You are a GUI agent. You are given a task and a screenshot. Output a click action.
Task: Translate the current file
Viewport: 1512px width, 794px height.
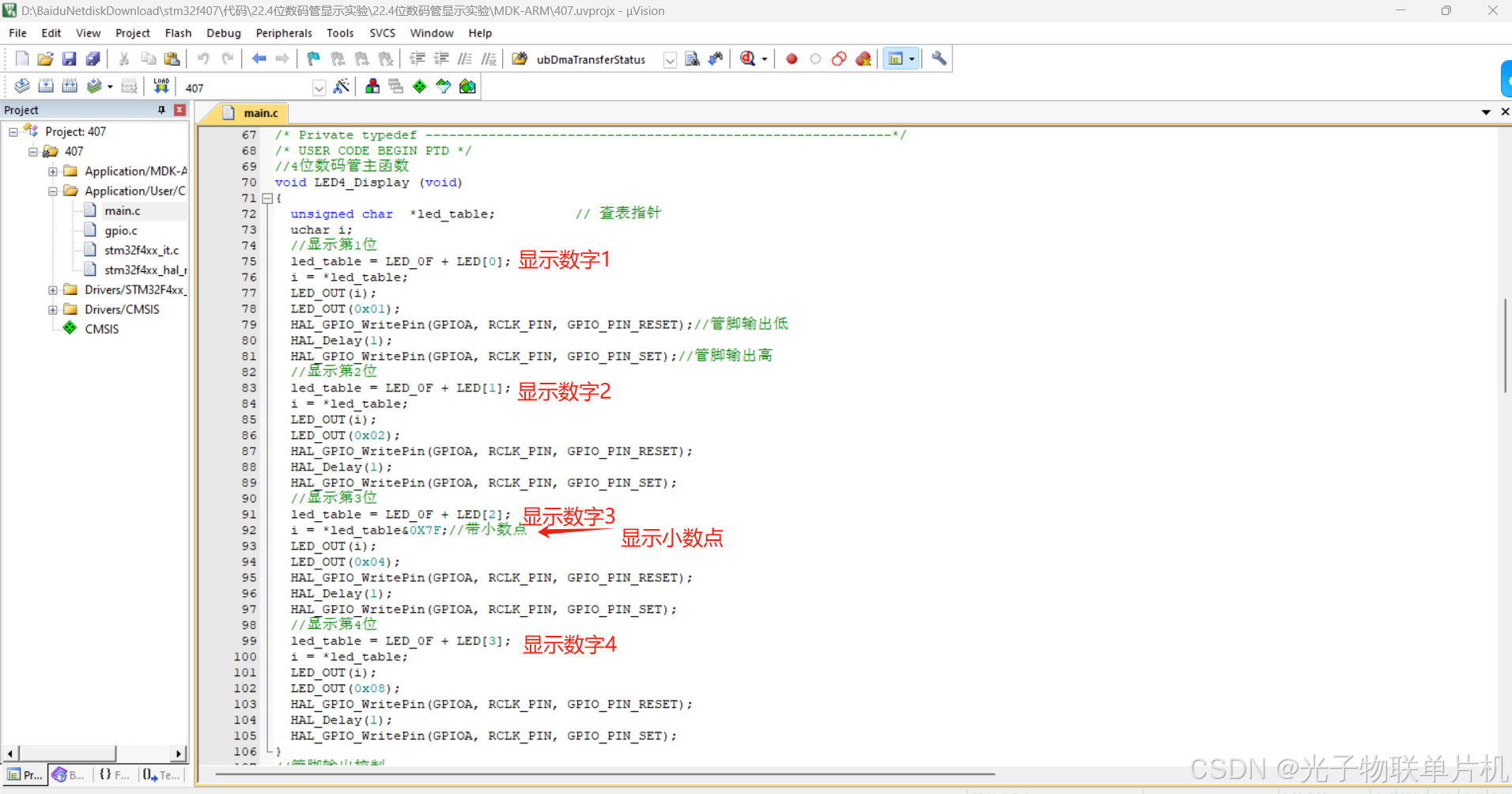tap(22, 86)
